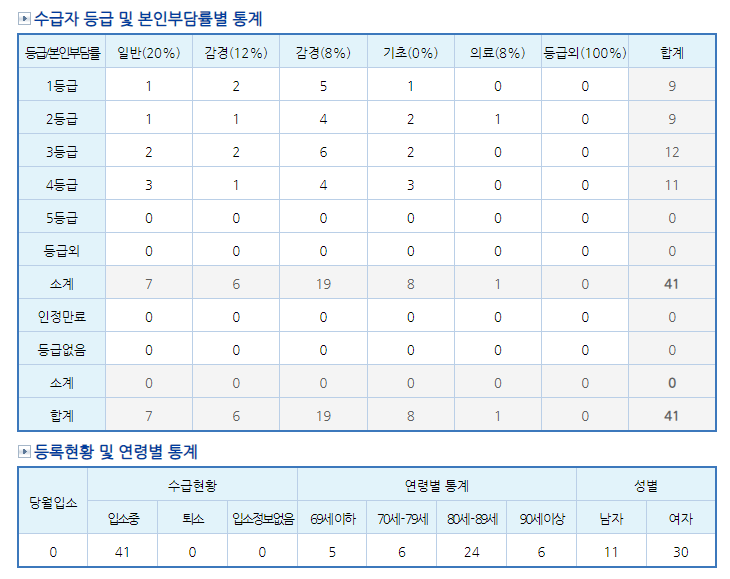Screen dimensions: 730x579
Task: Click value 41 under 입소중
Action: coord(122,552)
